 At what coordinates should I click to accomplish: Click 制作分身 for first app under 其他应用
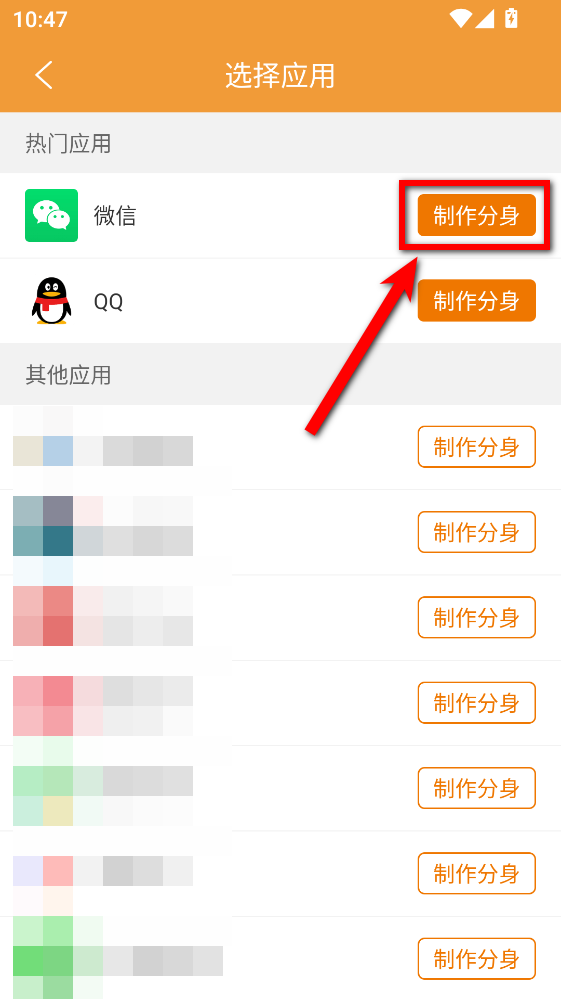(x=476, y=447)
